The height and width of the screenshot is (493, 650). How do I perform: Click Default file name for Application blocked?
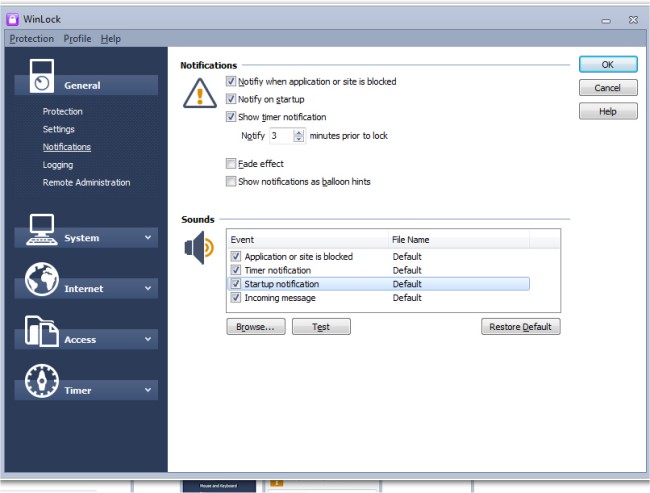point(407,256)
